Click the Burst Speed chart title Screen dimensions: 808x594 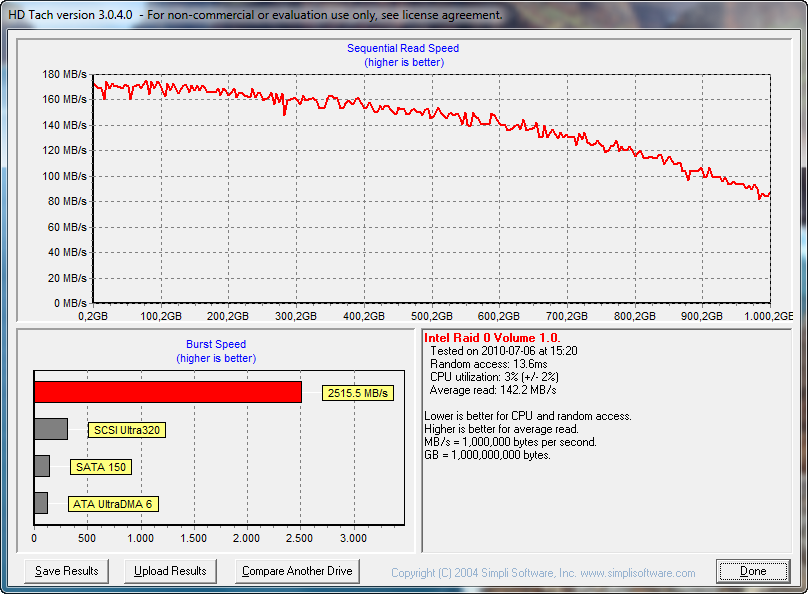coord(216,344)
